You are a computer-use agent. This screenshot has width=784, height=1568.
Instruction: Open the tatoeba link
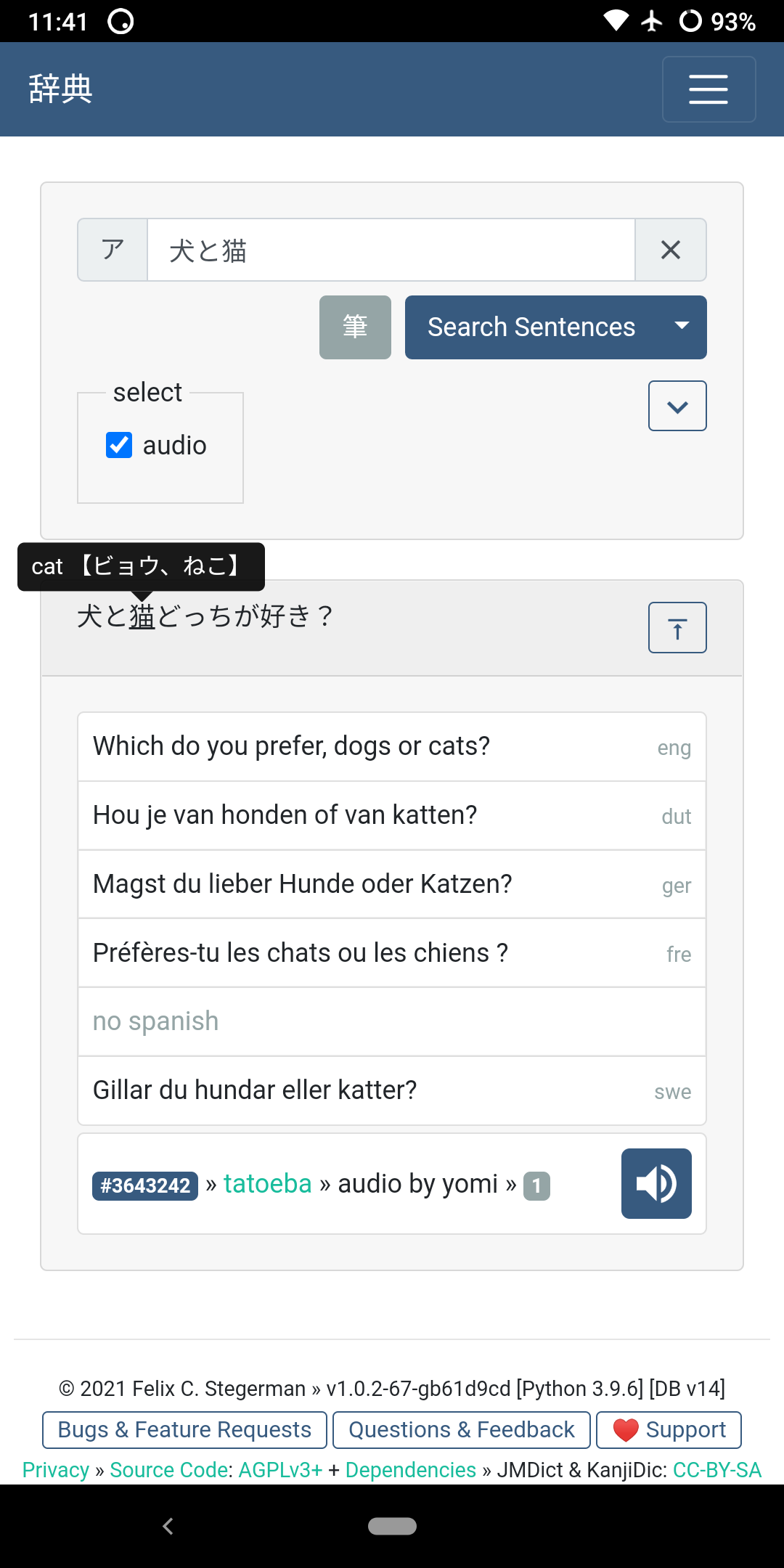pyautogui.click(x=267, y=1184)
